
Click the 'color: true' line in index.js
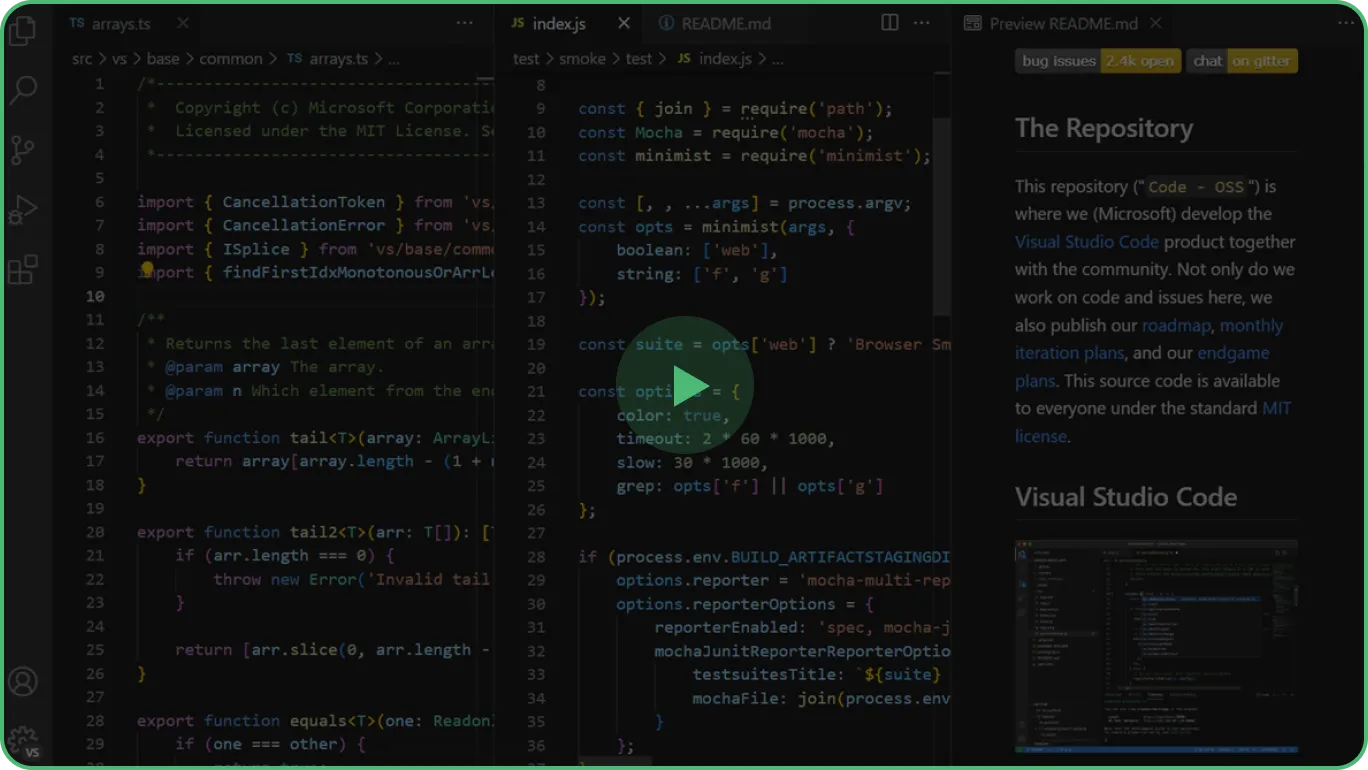tap(673, 415)
